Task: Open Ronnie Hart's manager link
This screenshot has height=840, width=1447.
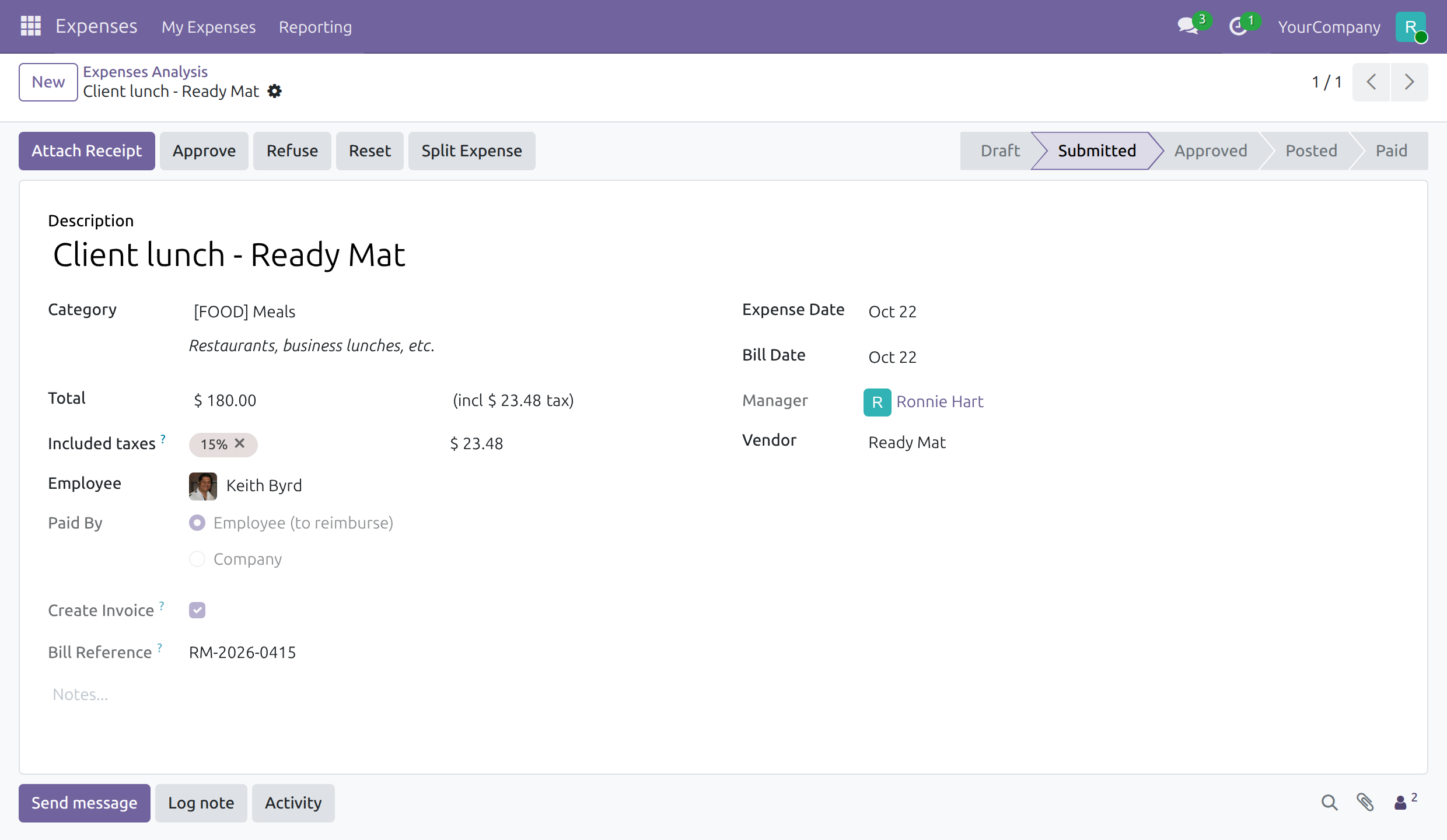Action: 939,401
